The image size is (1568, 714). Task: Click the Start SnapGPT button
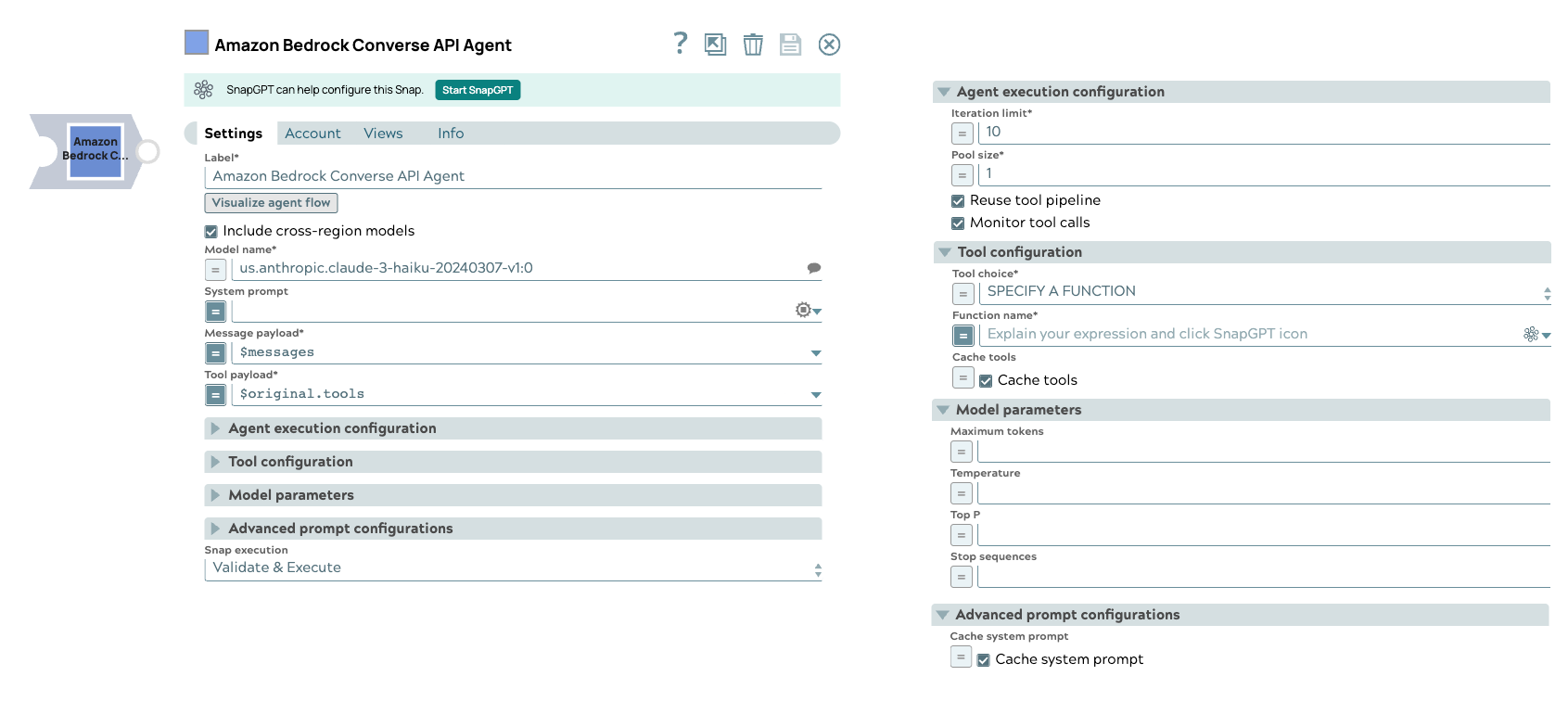click(x=478, y=90)
